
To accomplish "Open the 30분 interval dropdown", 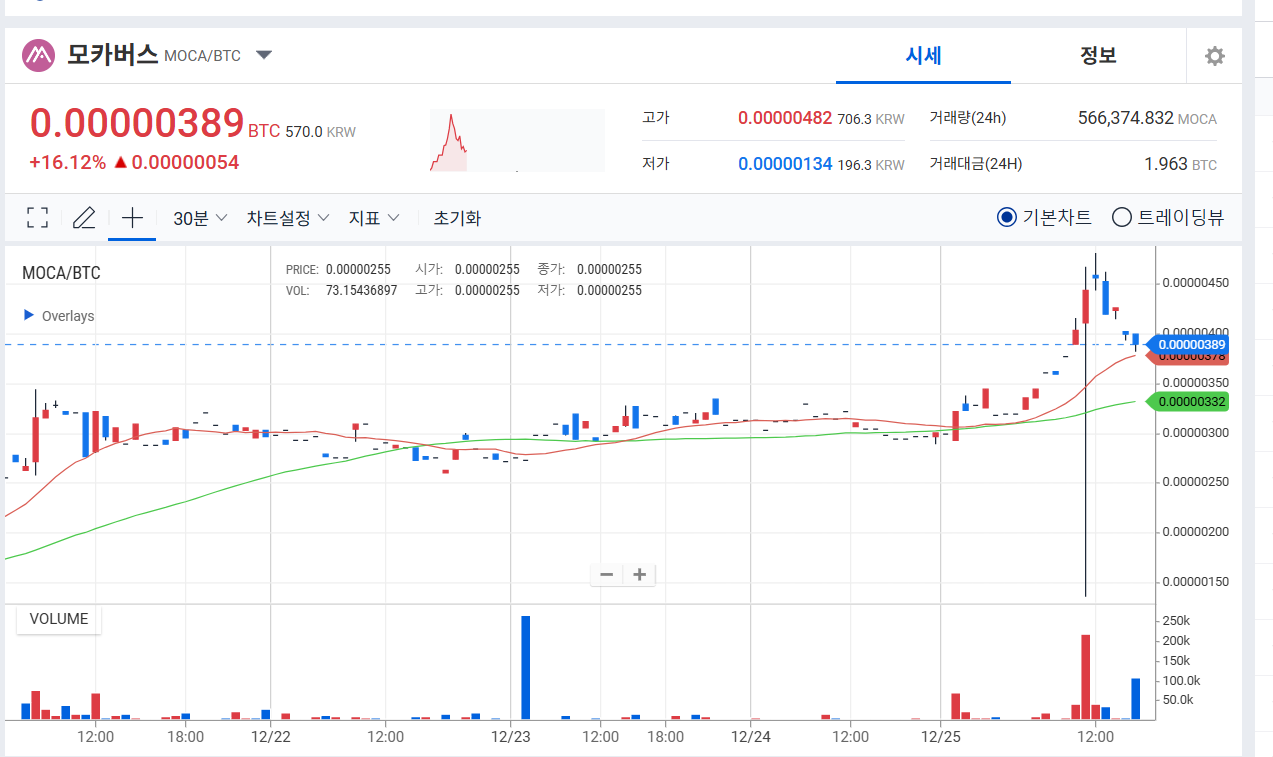I will click(200, 218).
